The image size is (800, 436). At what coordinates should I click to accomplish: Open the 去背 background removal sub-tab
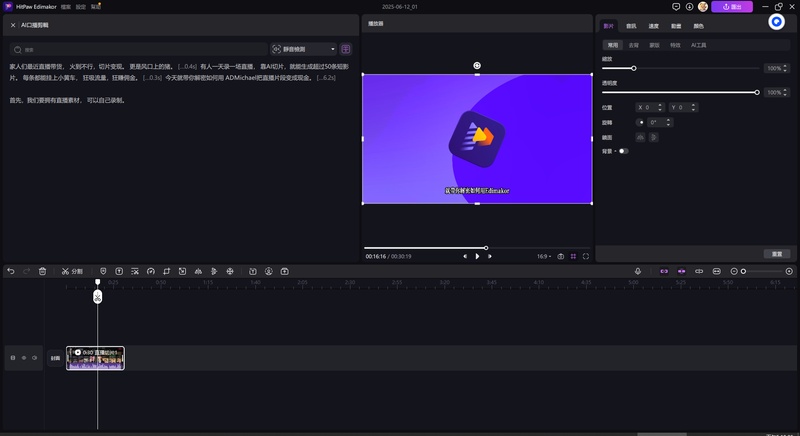[x=633, y=45]
